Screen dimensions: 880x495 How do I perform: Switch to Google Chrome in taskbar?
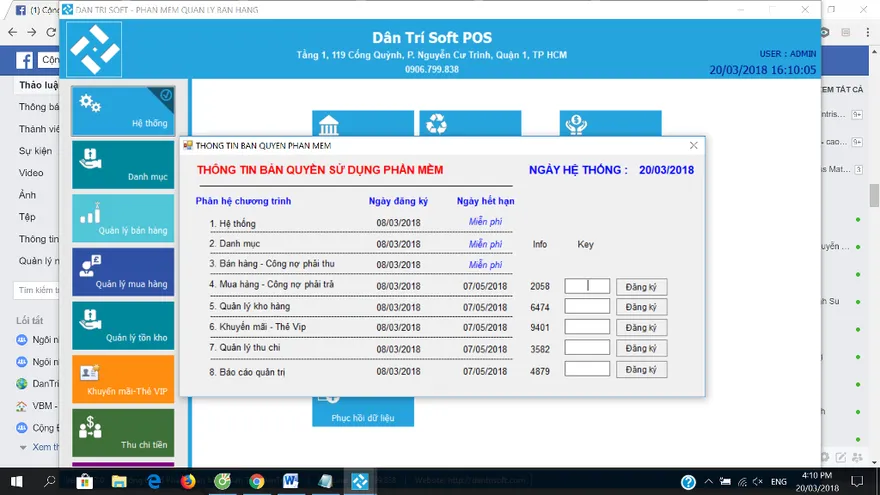256,481
